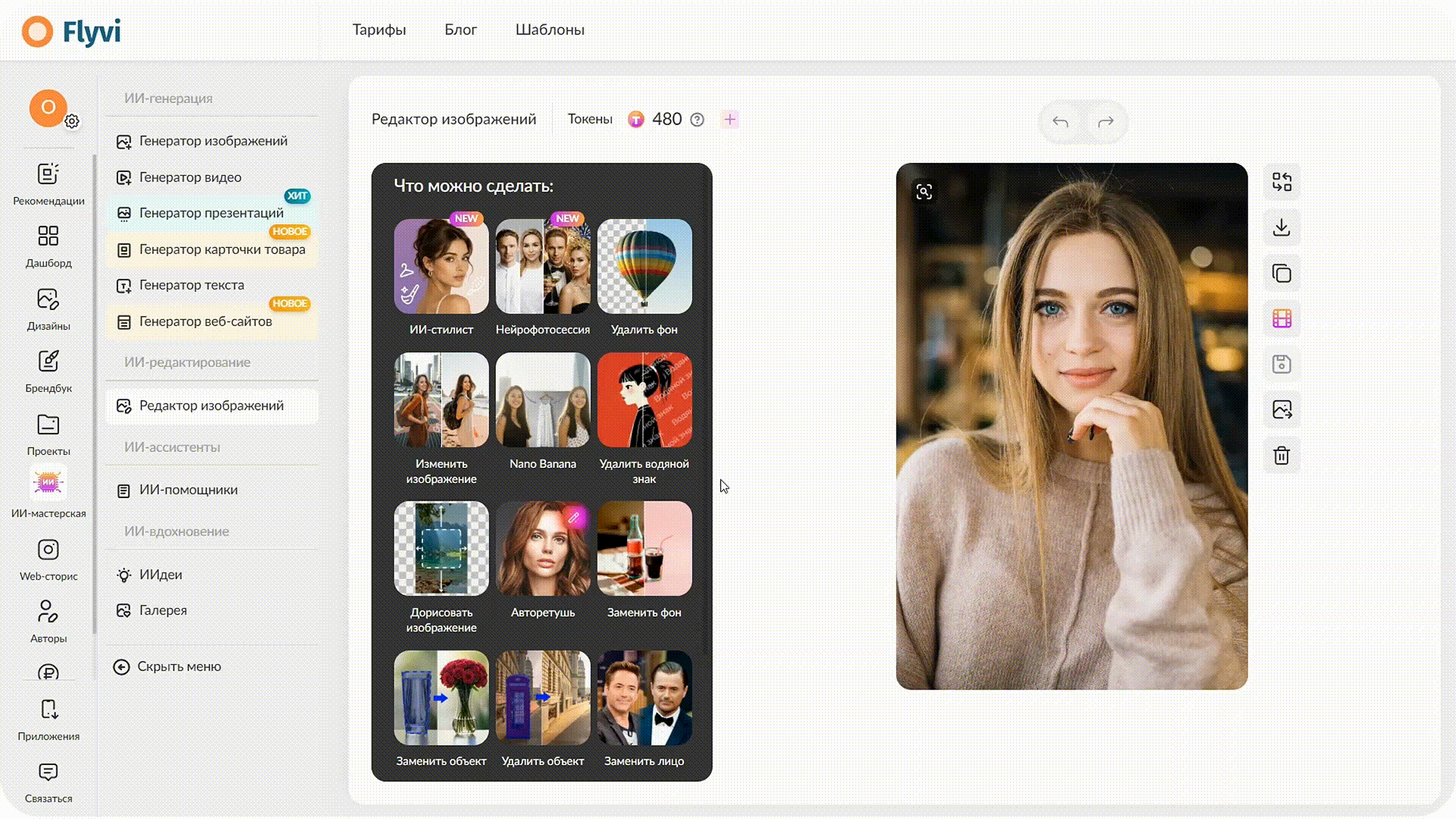Click the copy duplicate icon
Screen dimensions: 1456x819
pos(1282,273)
